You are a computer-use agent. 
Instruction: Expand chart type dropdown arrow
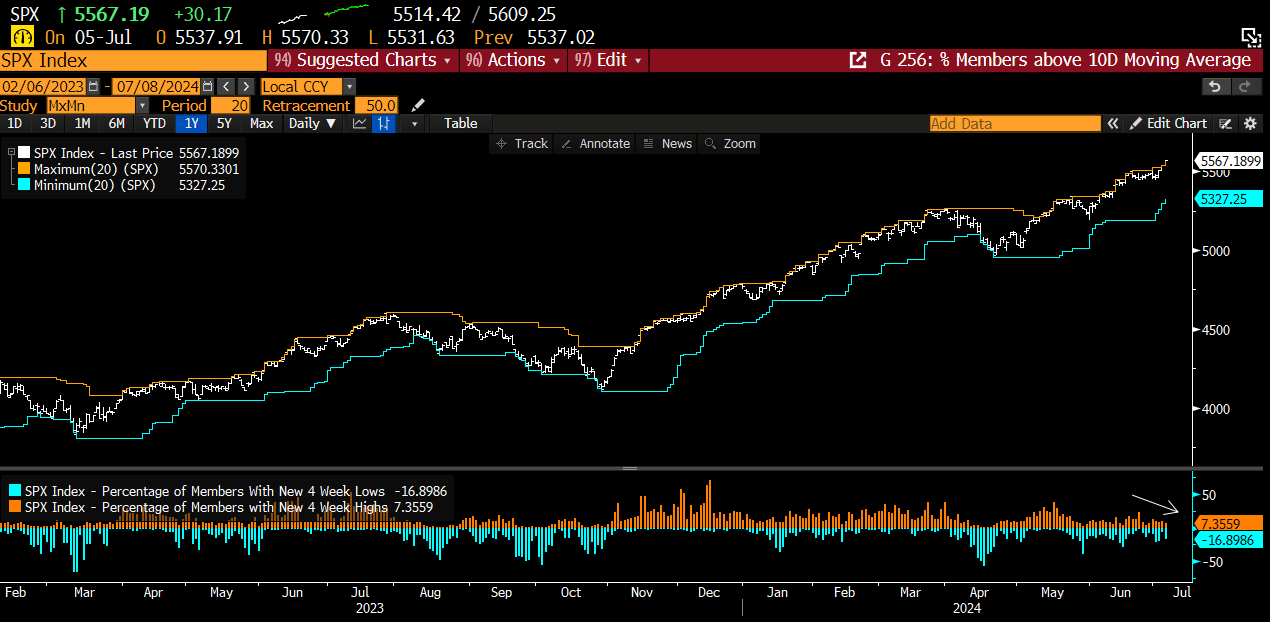[x=413, y=123]
